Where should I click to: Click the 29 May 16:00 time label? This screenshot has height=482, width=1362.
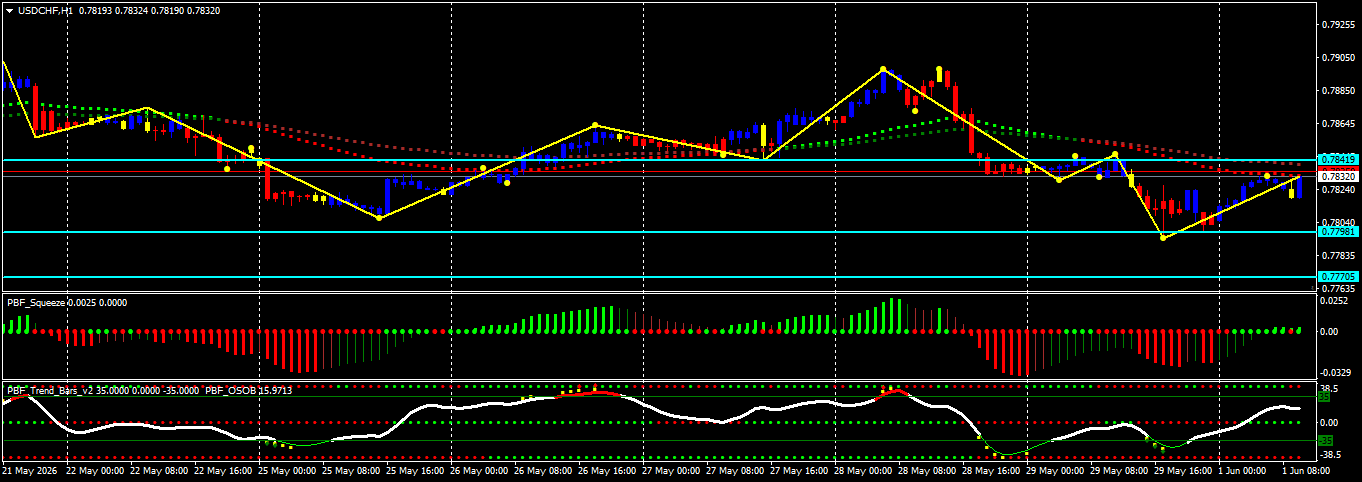tap(1184, 470)
